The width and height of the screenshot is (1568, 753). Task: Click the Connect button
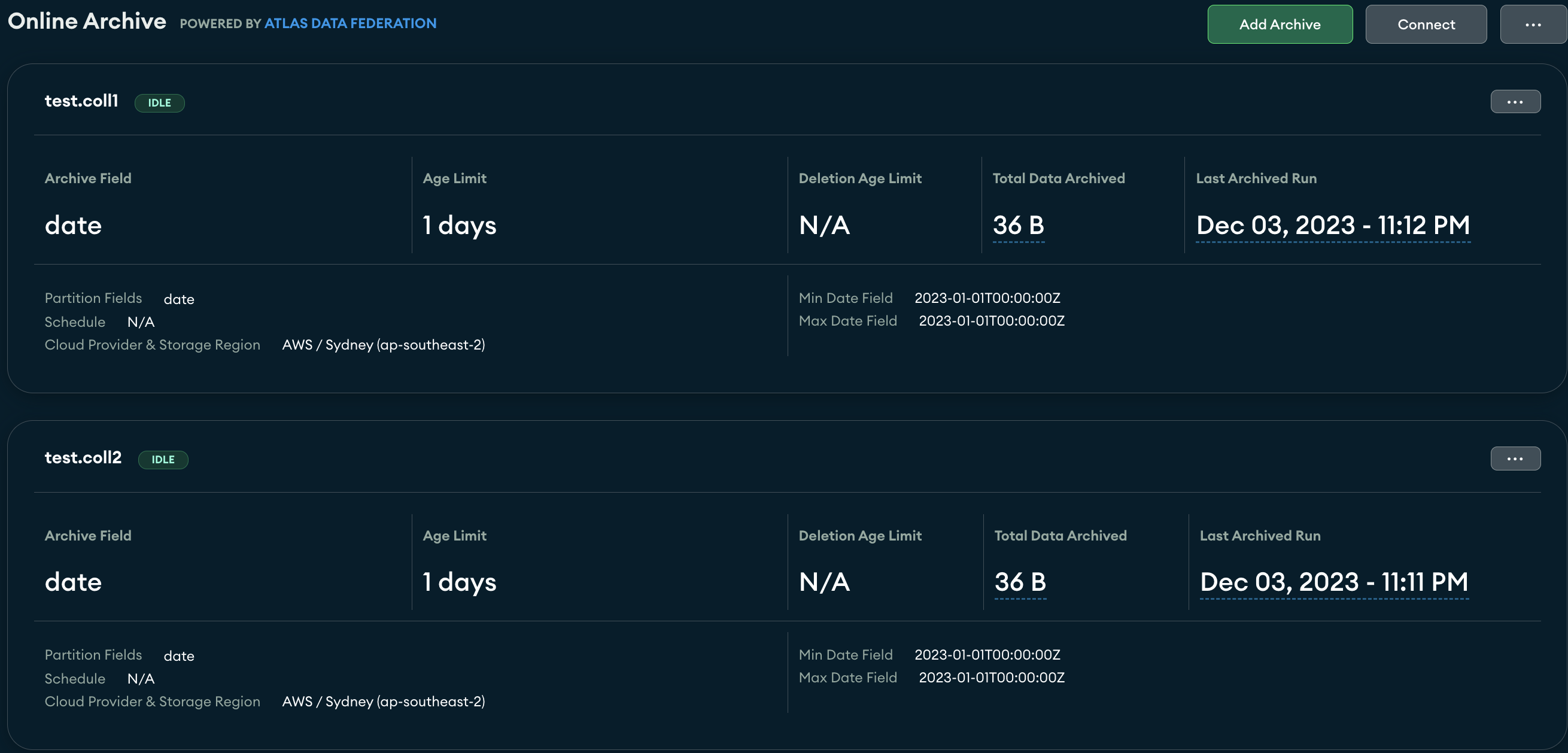tap(1426, 25)
